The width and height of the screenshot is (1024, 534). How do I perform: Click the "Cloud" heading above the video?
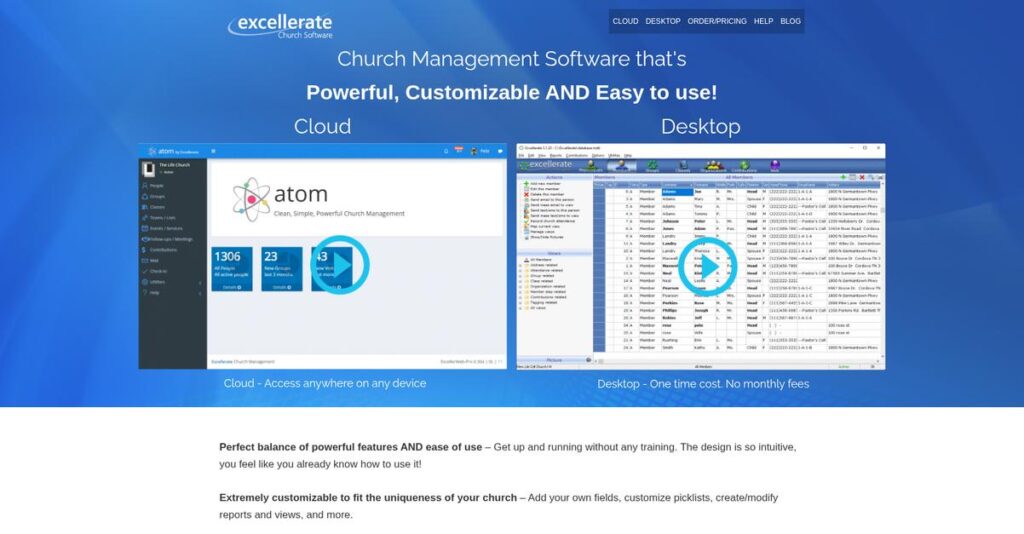[322, 126]
